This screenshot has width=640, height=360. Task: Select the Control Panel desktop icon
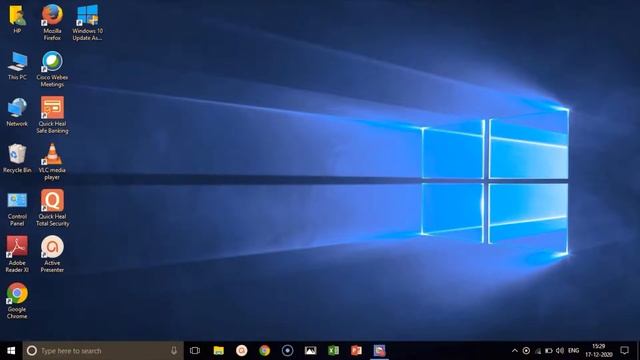pos(17,209)
